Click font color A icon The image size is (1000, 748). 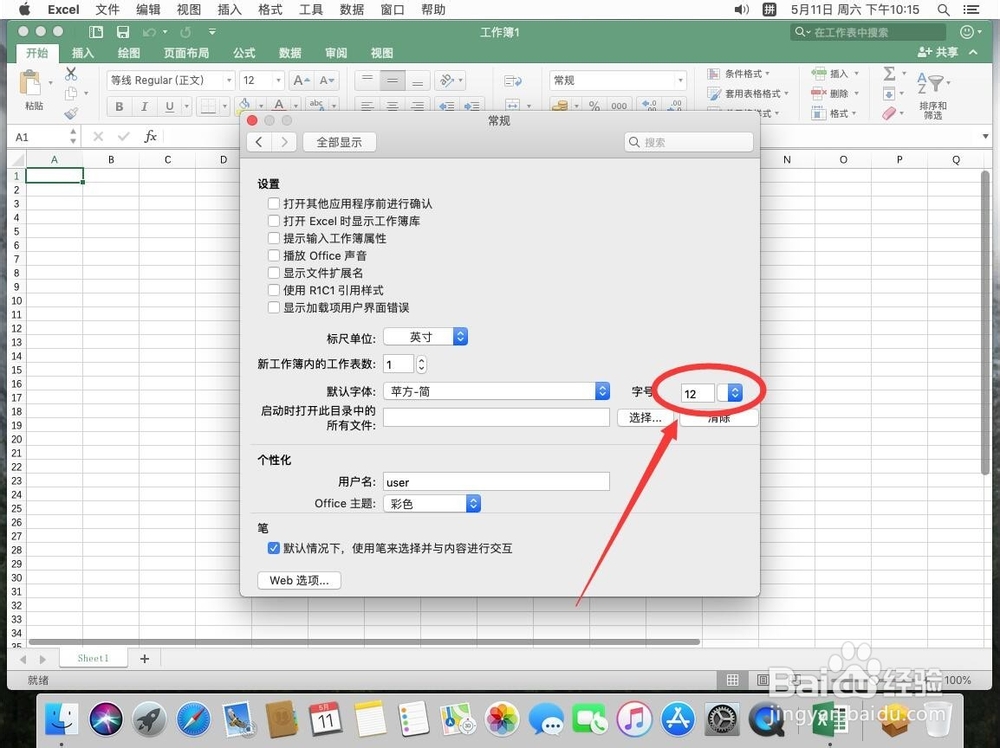279,105
